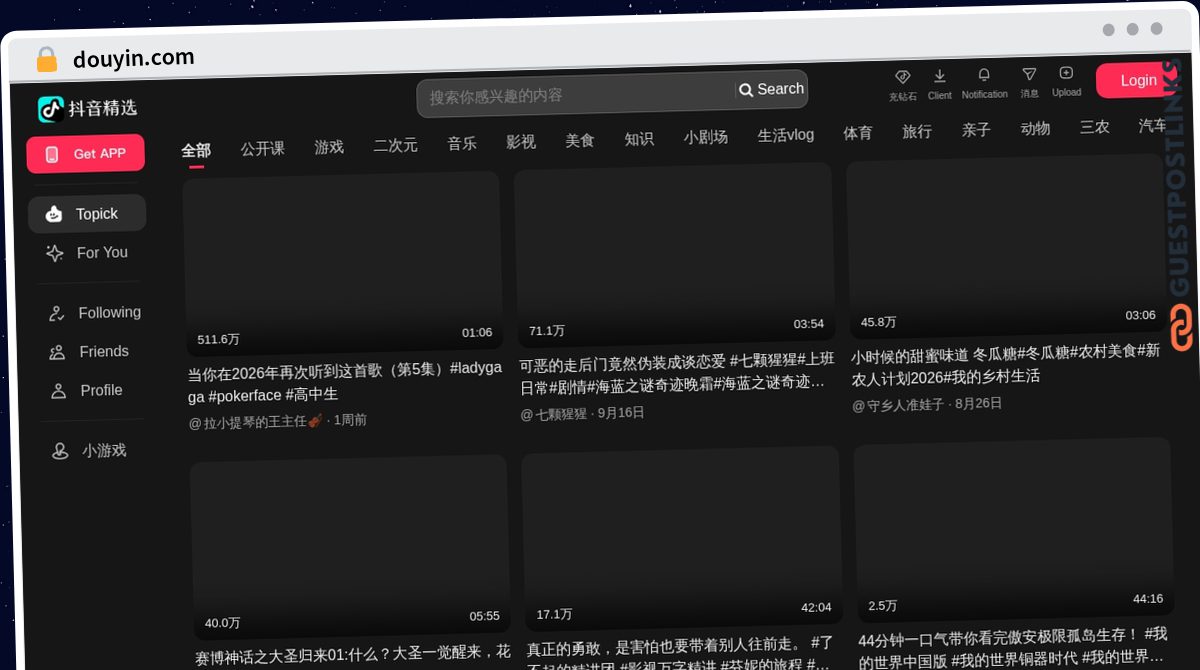Open the title 44分钟一口气带你看完傲安极限孤岛生存
The height and width of the screenshot is (670, 1200).
pyautogui.click(x=1013, y=646)
